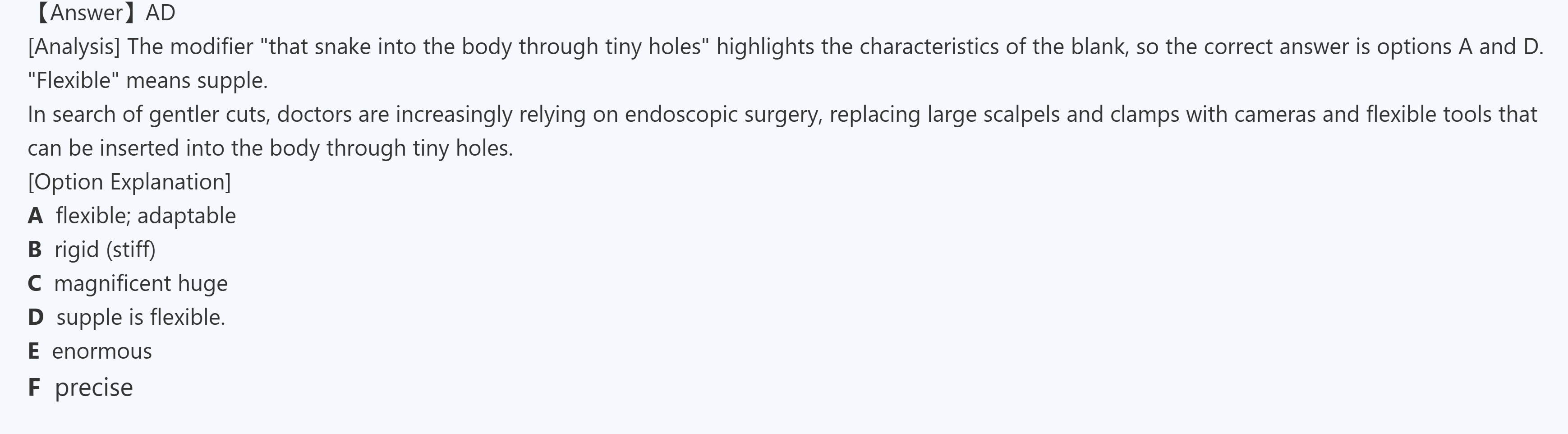Screen dimensions: 1568x434
Task: Click the word "precise"
Action: pos(94,387)
